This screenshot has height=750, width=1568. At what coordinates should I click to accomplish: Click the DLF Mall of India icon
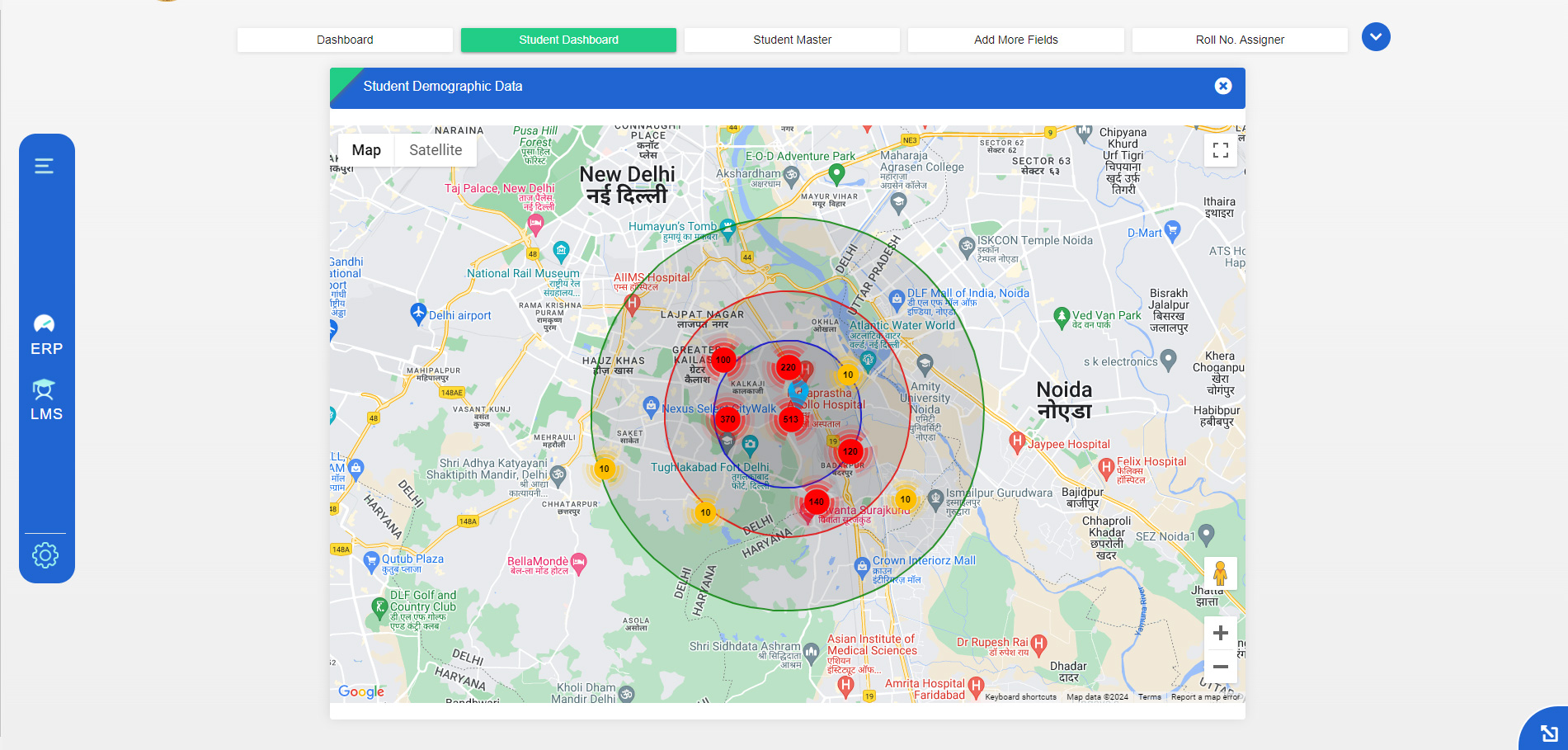coord(897,300)
